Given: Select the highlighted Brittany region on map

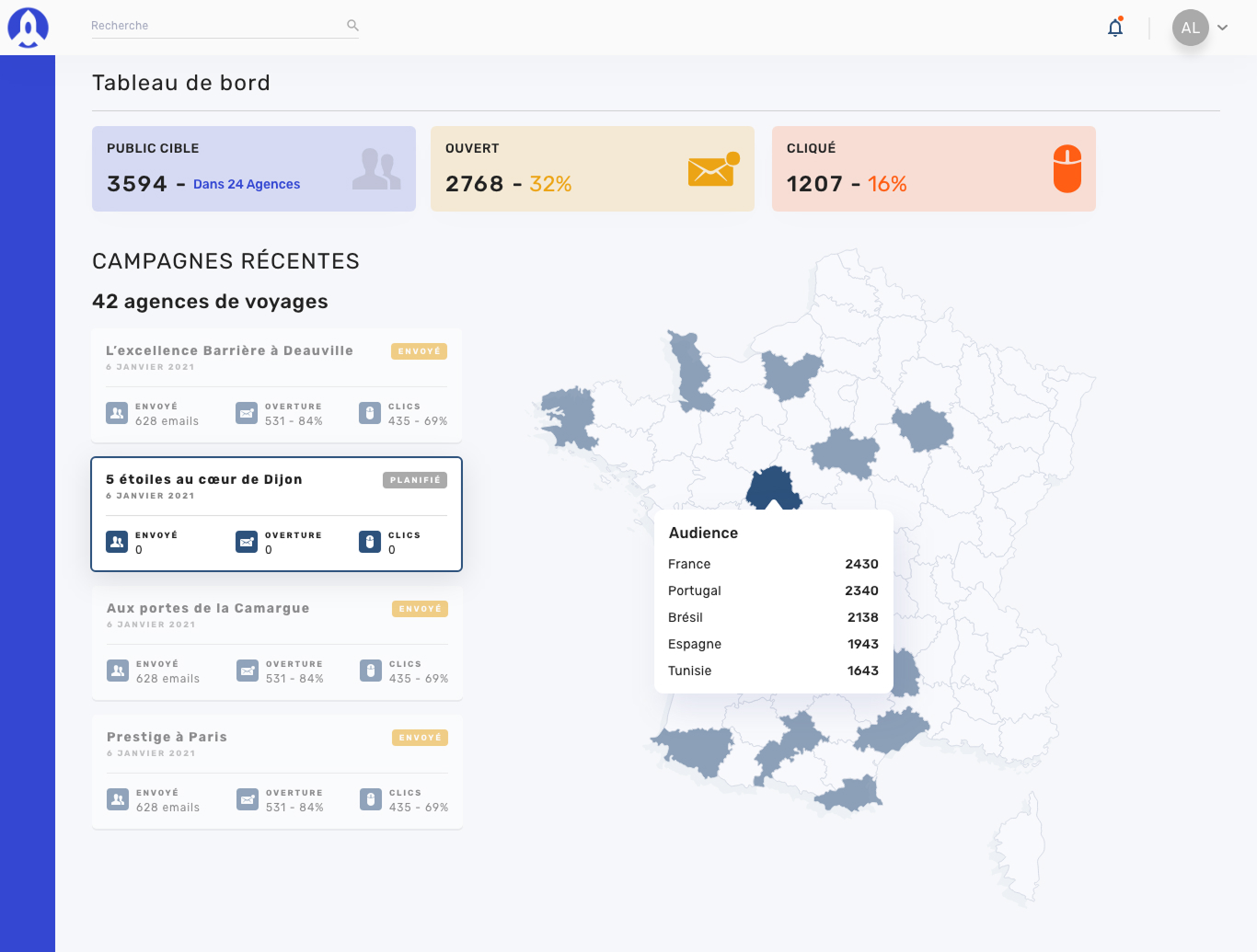Looking at the screenshot, I should coord(571,417).
